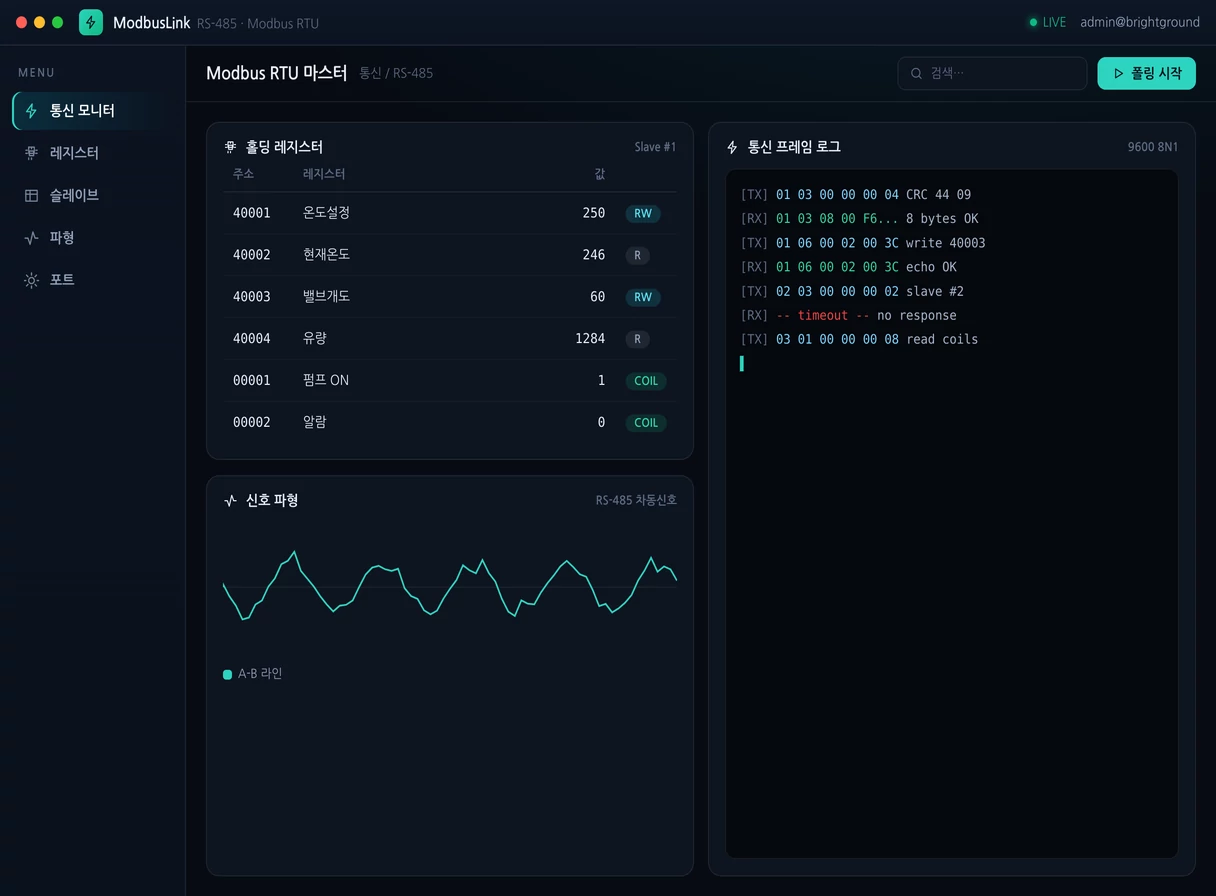Image resolution: width=1216 pixels, height=896 pixels.
Task: Click the 9600 8N1 baud label
Action: point(1153,147)
